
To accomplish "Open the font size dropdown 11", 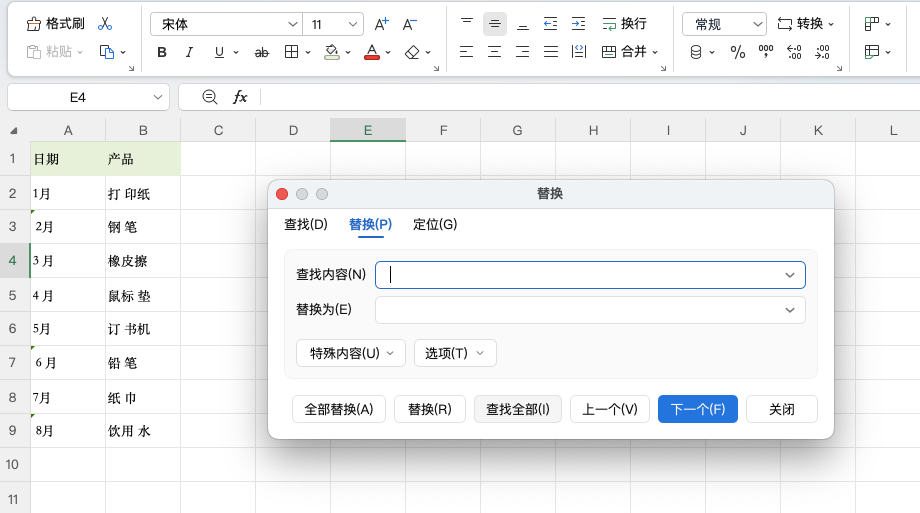I will (352, 24).
